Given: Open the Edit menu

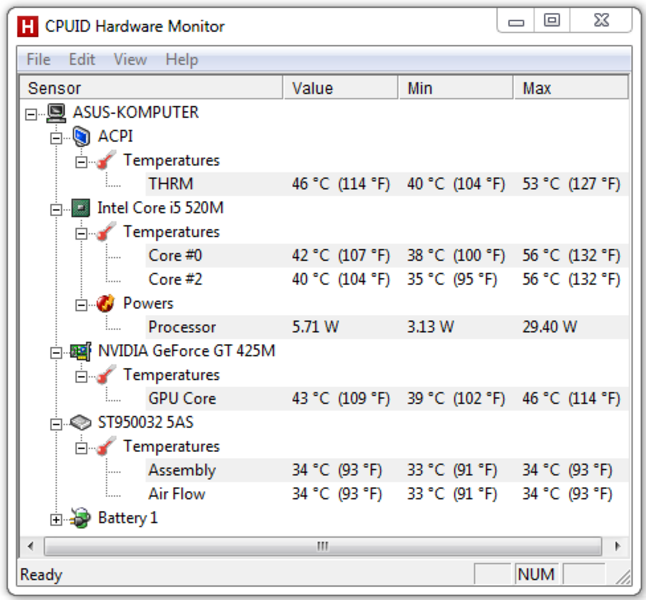Looking at the screenshot, I should pos(82,60).
